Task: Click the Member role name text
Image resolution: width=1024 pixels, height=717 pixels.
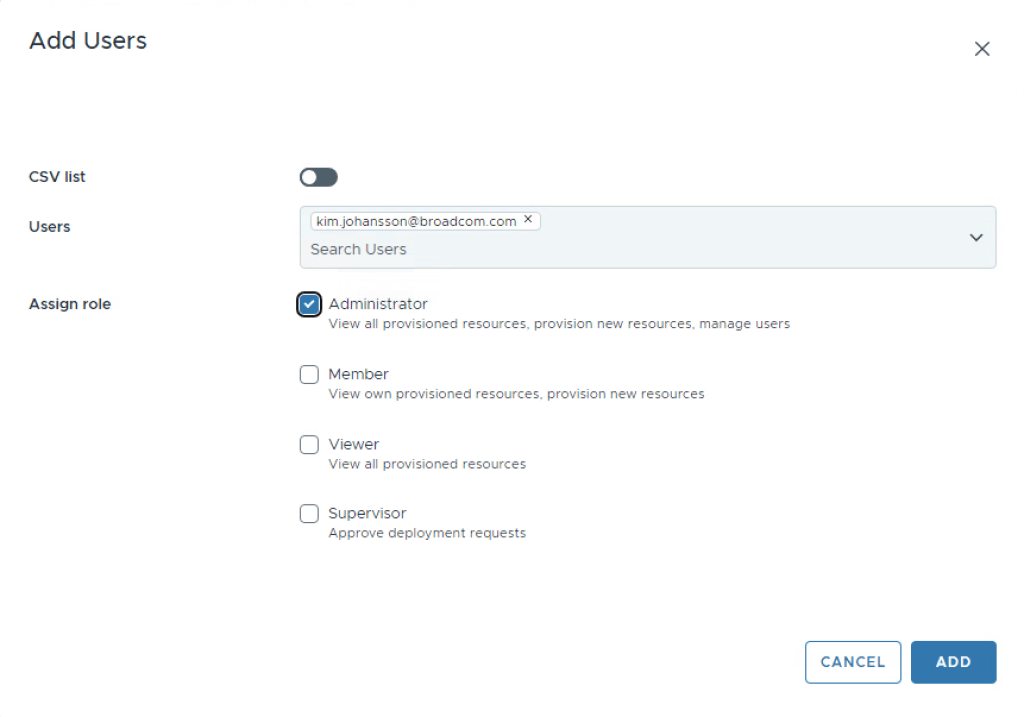Action: click(x=358, y=374)
